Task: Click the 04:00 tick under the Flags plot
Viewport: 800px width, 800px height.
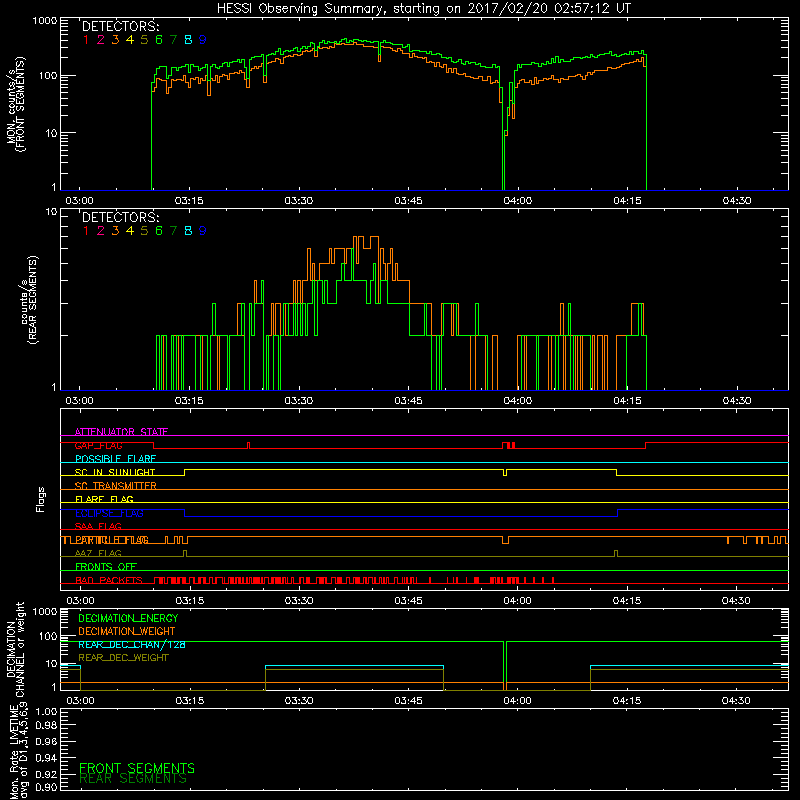Action: (517, 601)
